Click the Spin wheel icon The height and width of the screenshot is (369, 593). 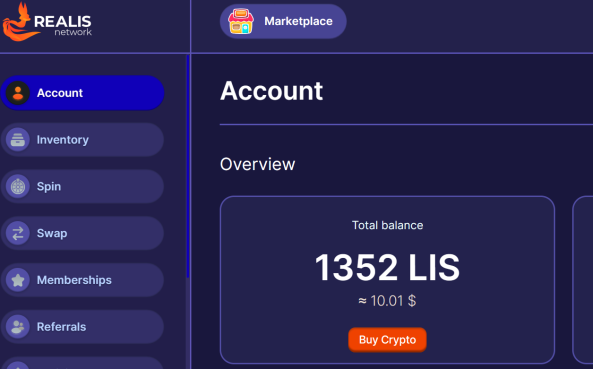(x=18, y=186)
